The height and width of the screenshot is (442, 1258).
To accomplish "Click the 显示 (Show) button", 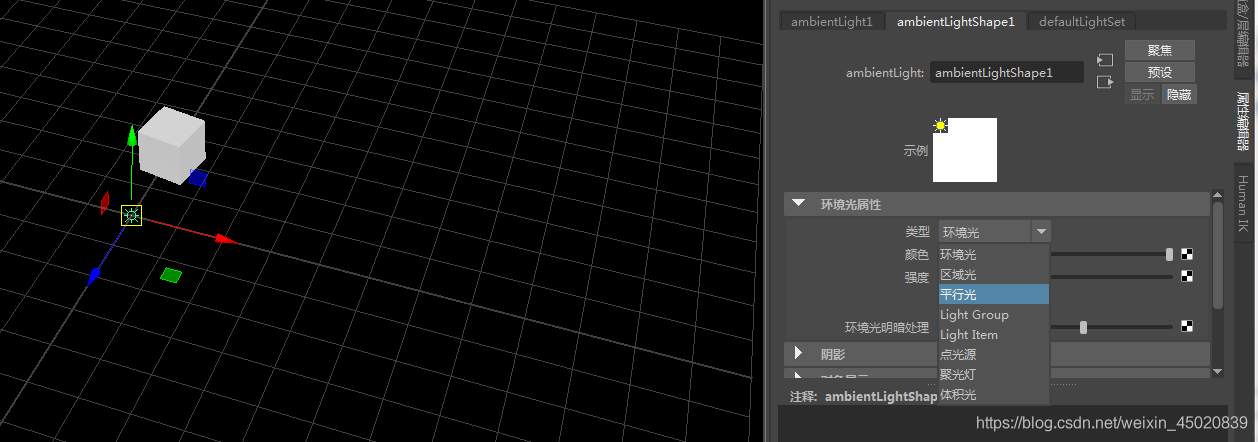I will (x=1142, y=95).
